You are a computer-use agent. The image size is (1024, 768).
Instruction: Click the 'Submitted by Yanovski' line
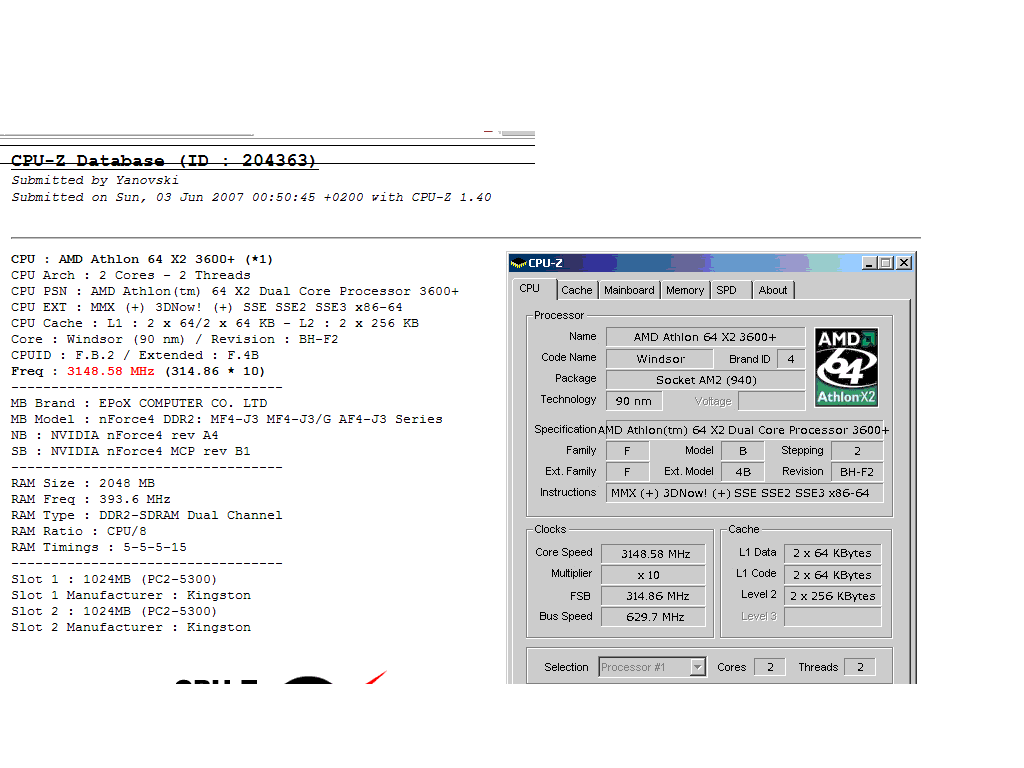tap(95, 180)
